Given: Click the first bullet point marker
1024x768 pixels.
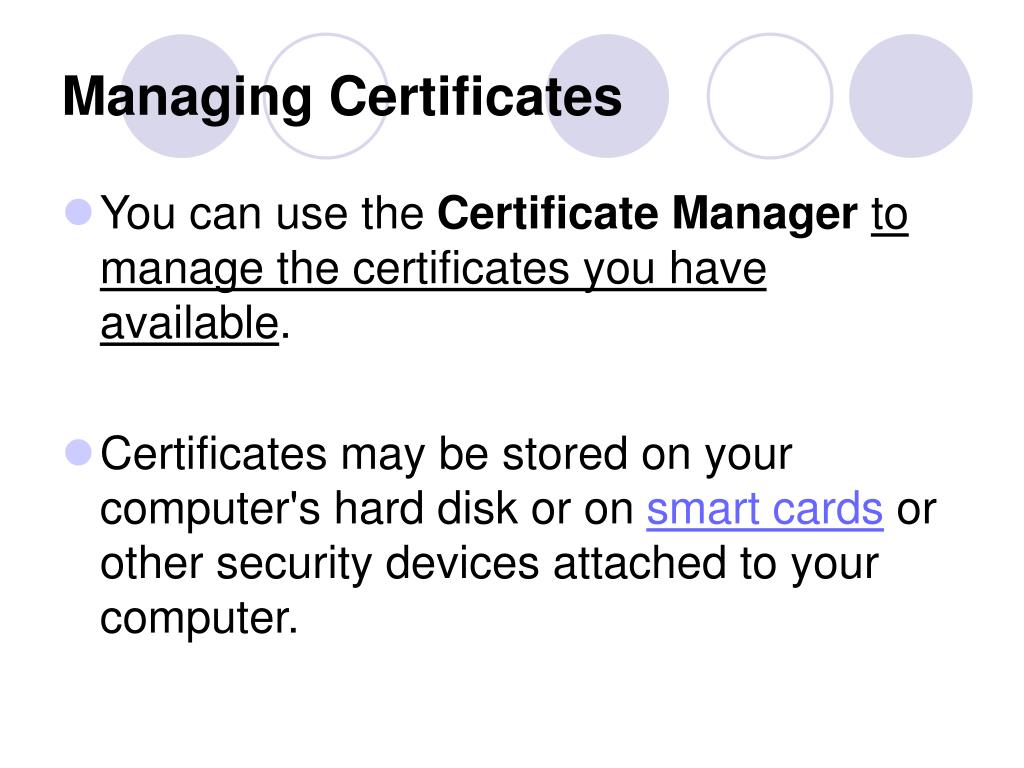Looking at the screenshot, I should [x=78, y=212].
